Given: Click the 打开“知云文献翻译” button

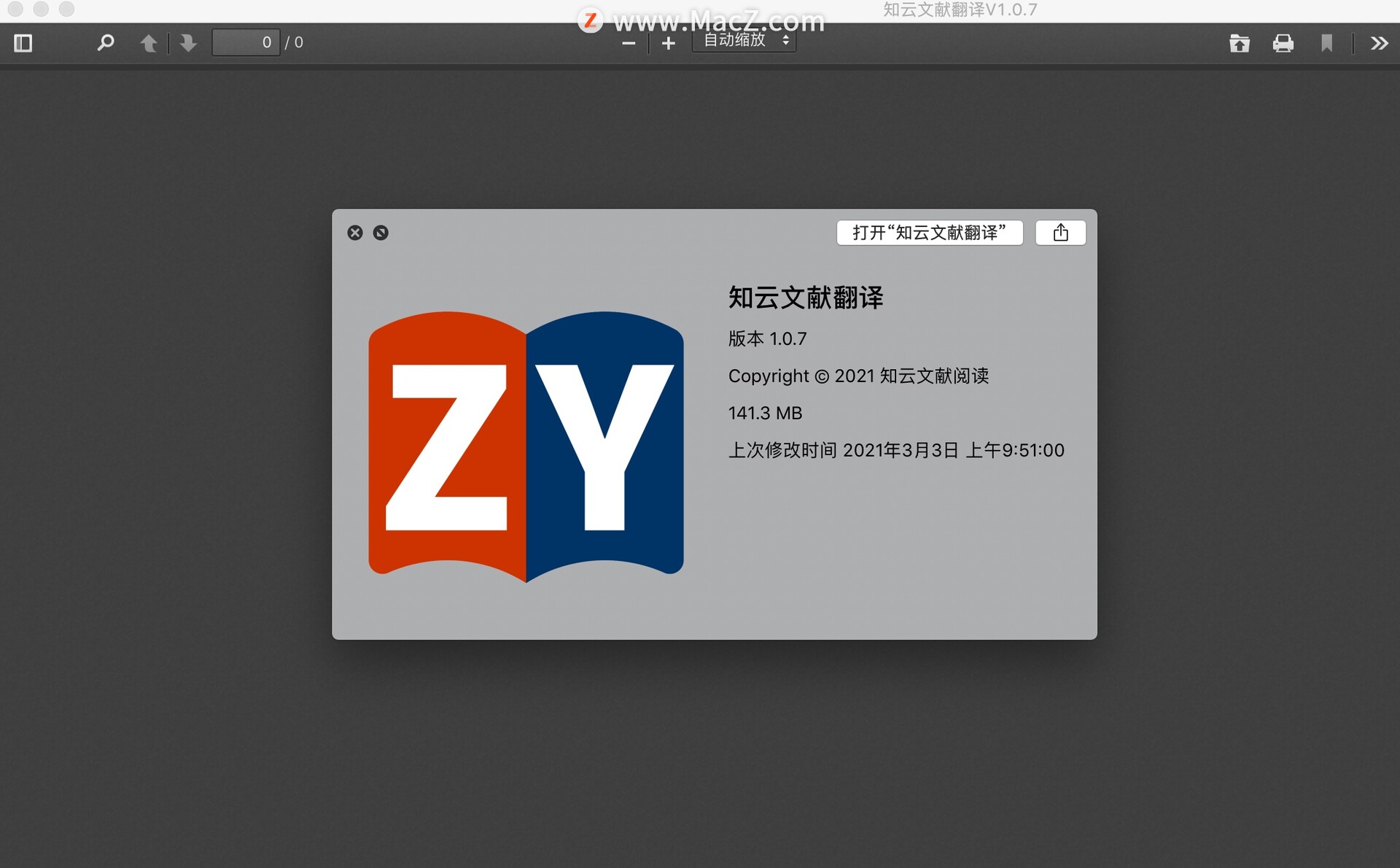Looking at the screenshot, I should tap(929, 233).
